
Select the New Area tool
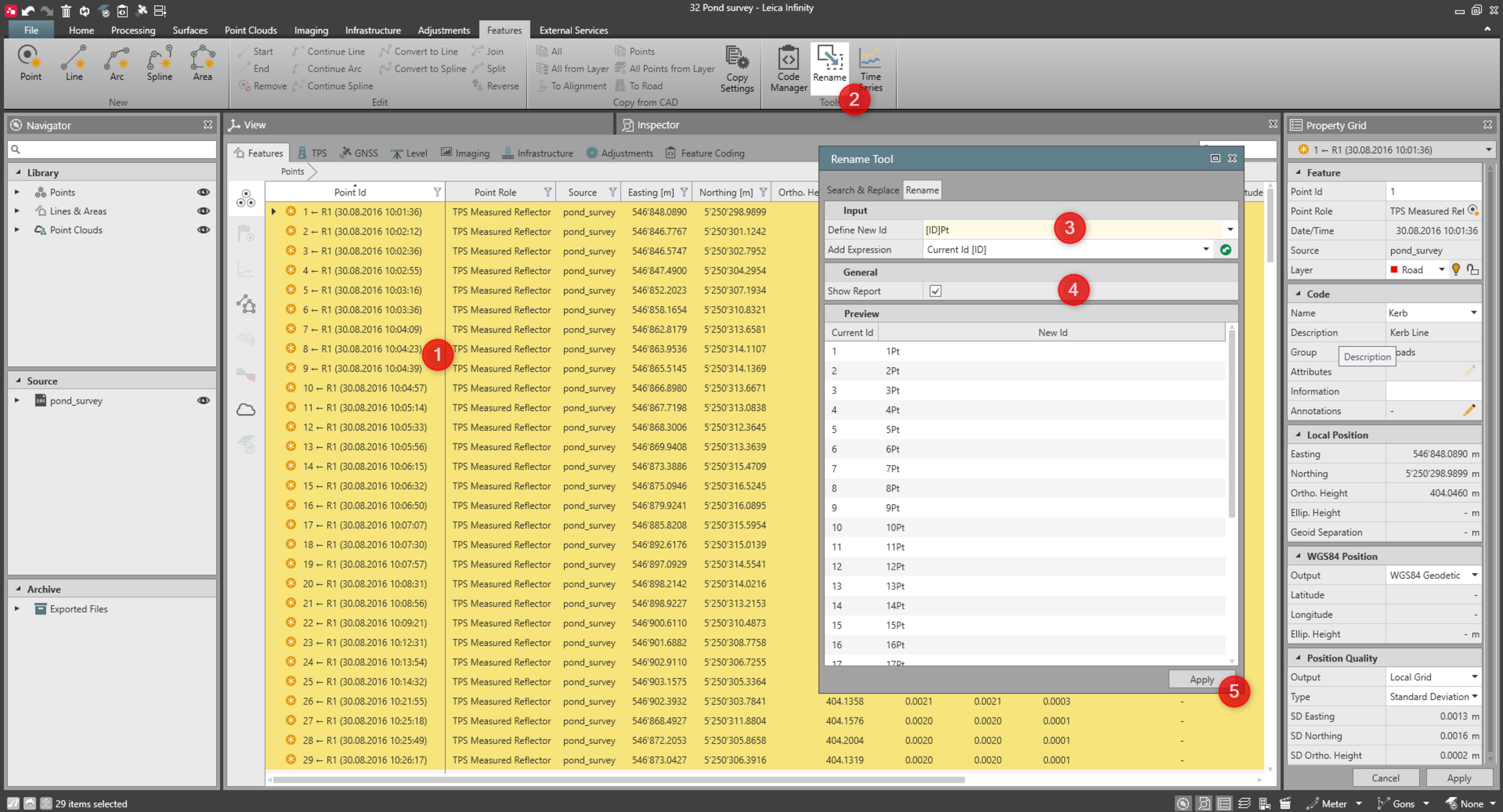coord(203,63)
